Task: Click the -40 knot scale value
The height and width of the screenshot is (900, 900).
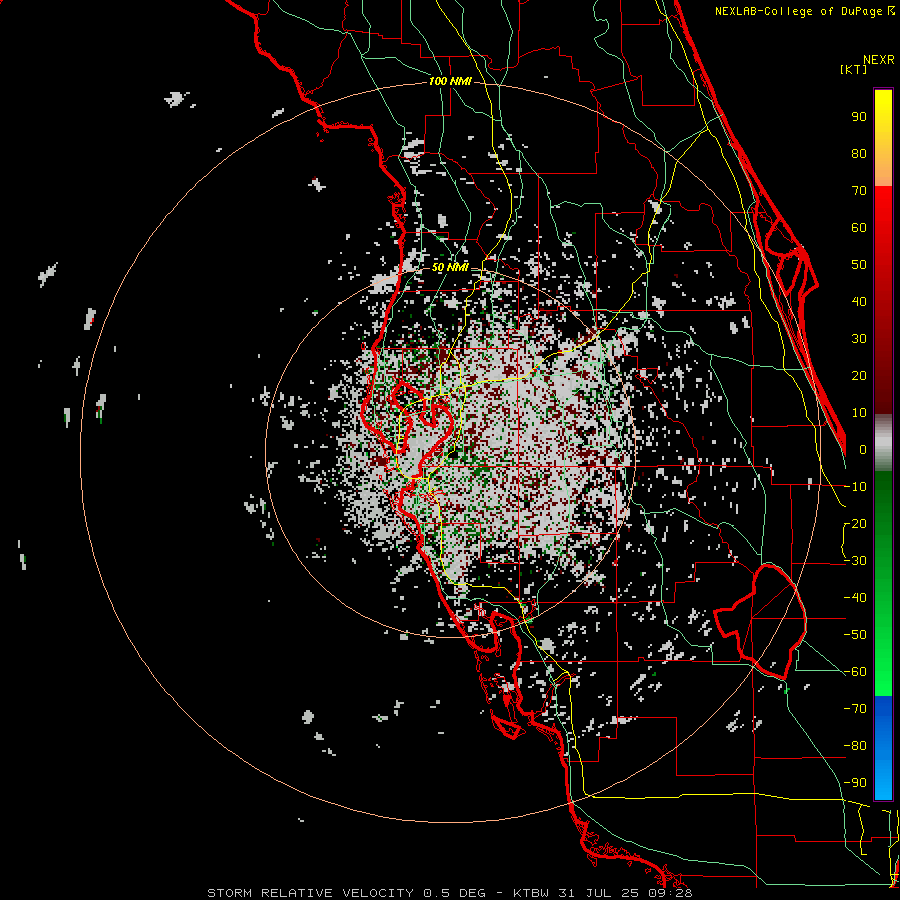Action: pyautogui.click(x=855, y=598)
